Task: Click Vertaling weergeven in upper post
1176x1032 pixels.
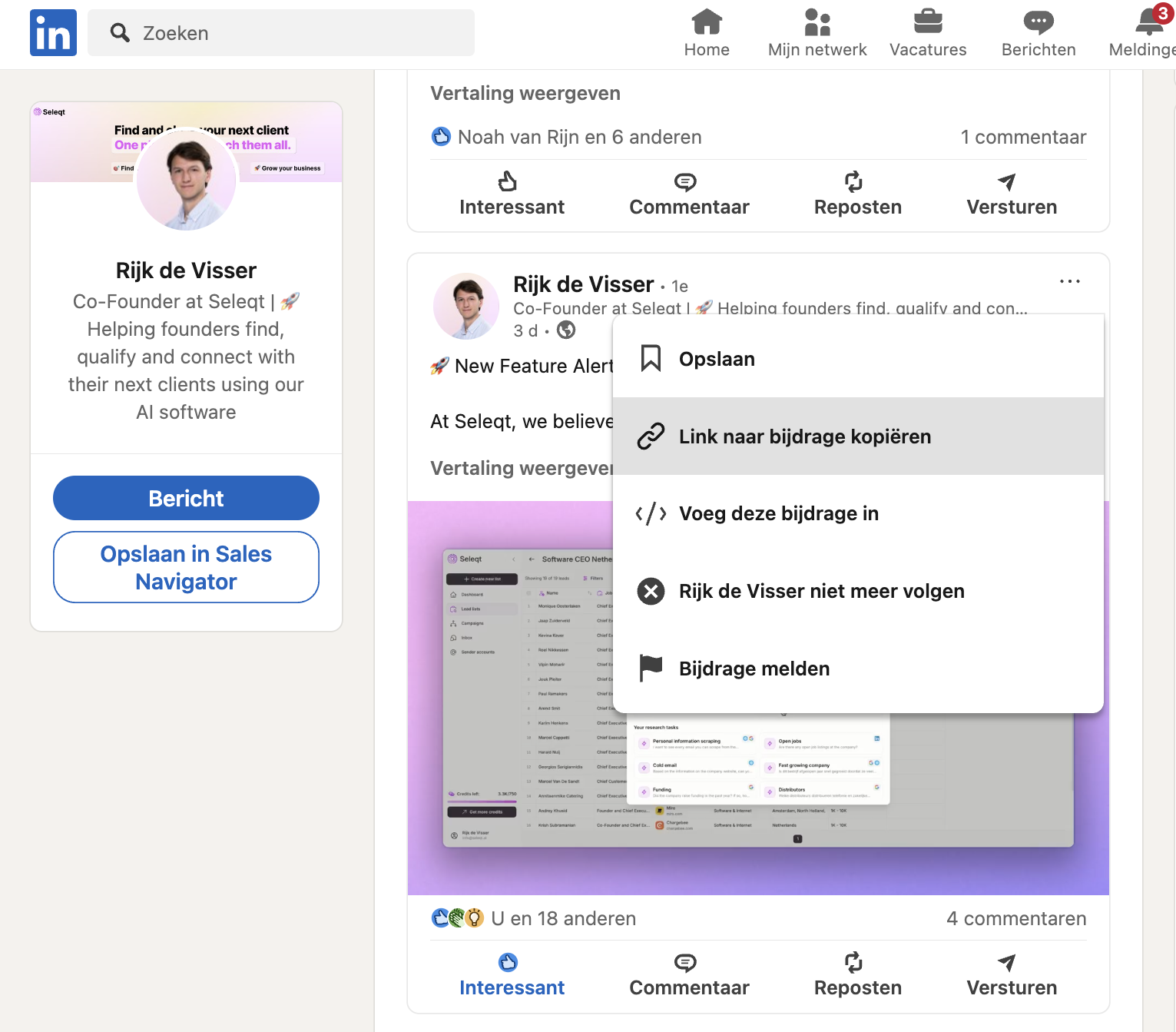Action: tap(525, 93)
